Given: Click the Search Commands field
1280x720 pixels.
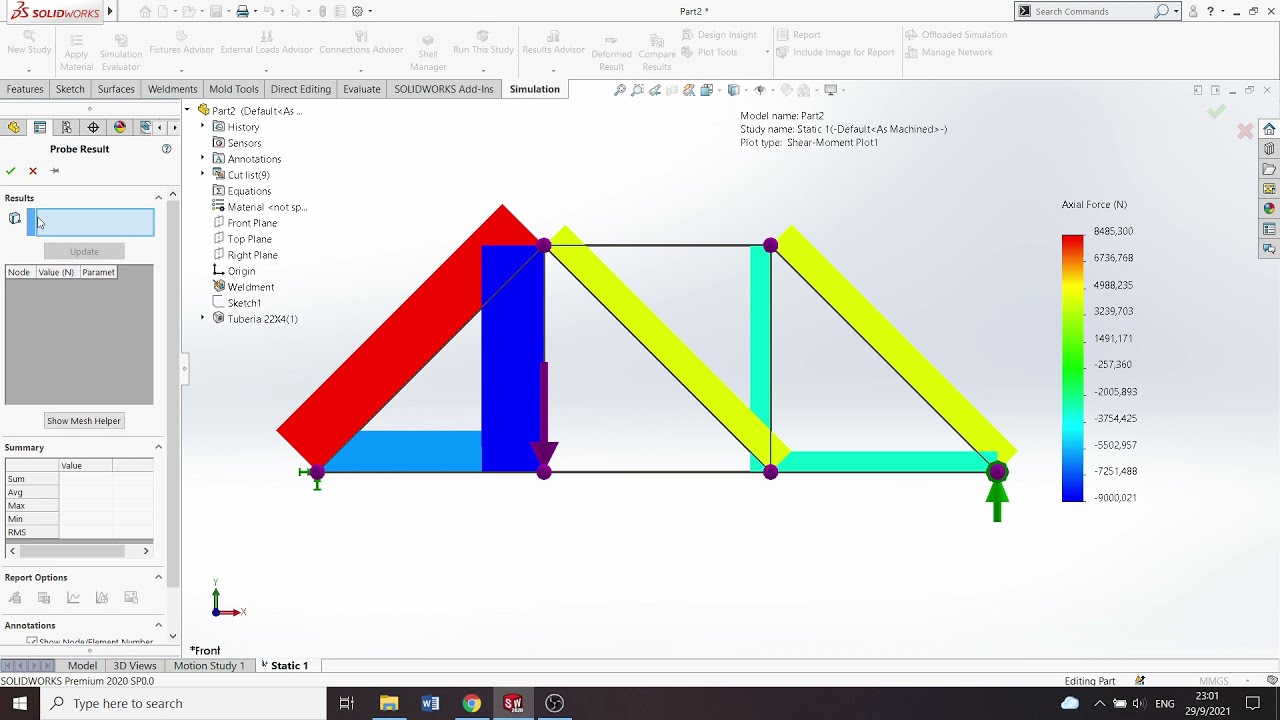Looking at the screenshot, I should click(x=1094, y=11).
